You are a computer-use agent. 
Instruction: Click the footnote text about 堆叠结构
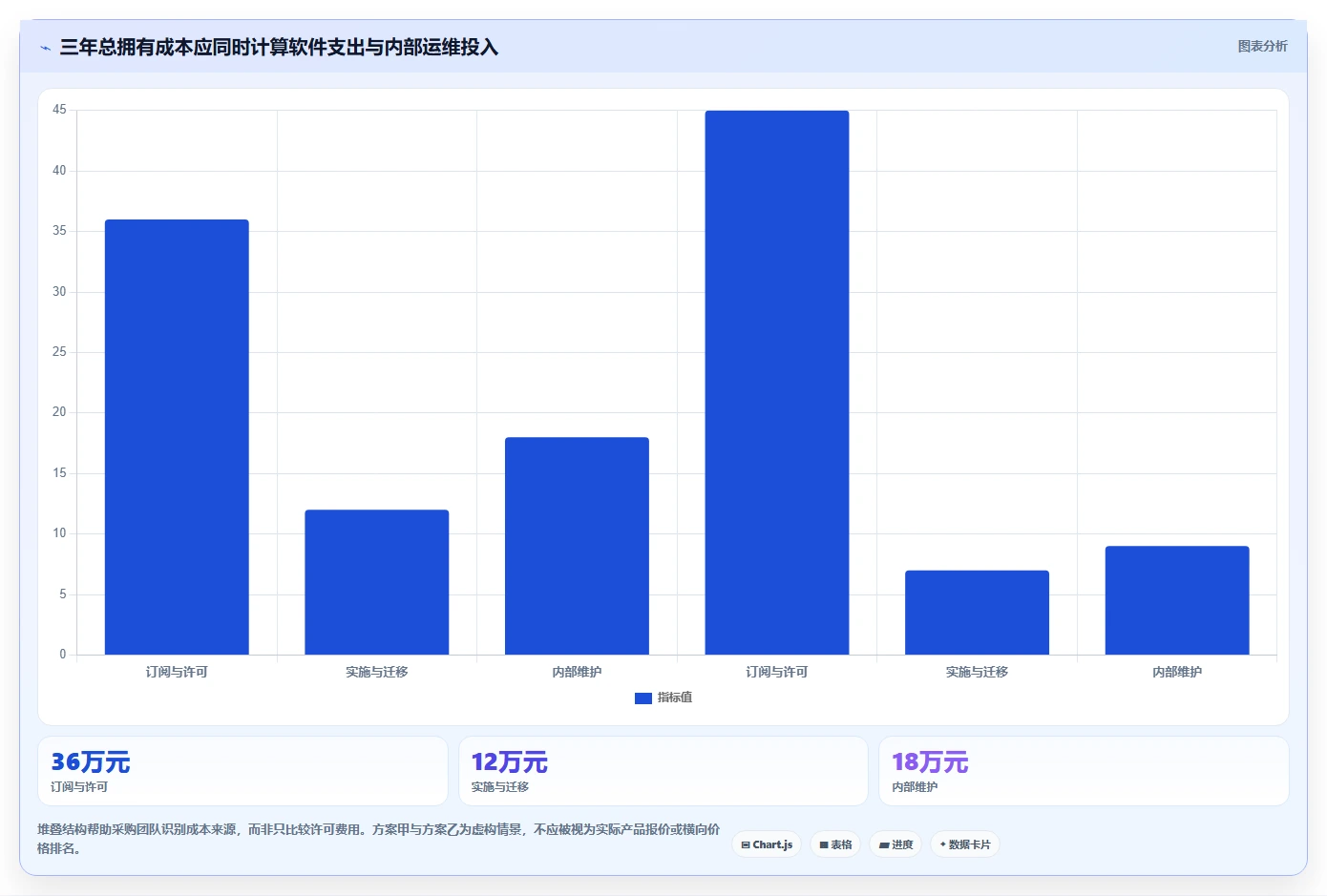[379, 839]
